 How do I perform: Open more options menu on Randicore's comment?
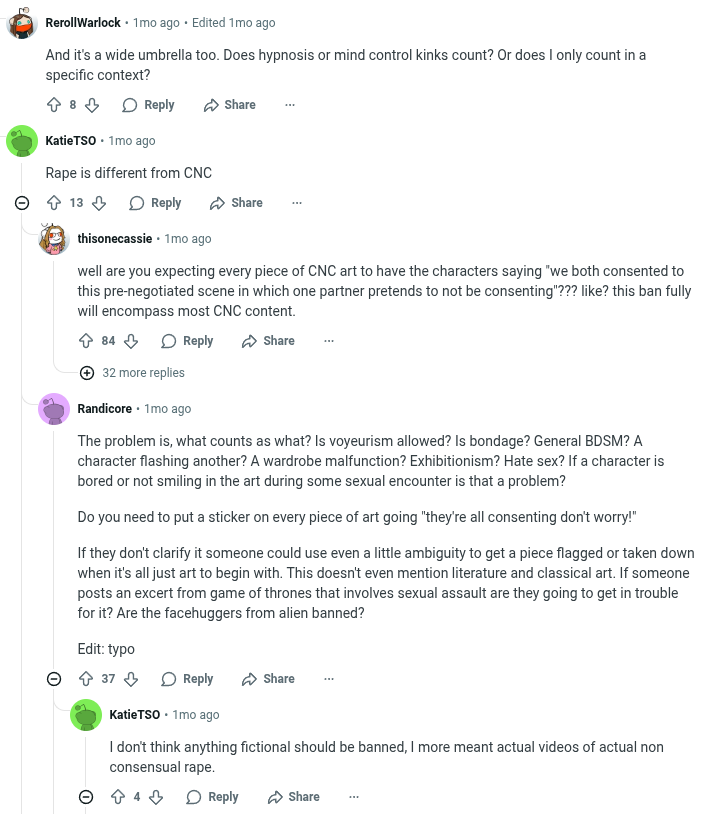[x=329, y=679]
